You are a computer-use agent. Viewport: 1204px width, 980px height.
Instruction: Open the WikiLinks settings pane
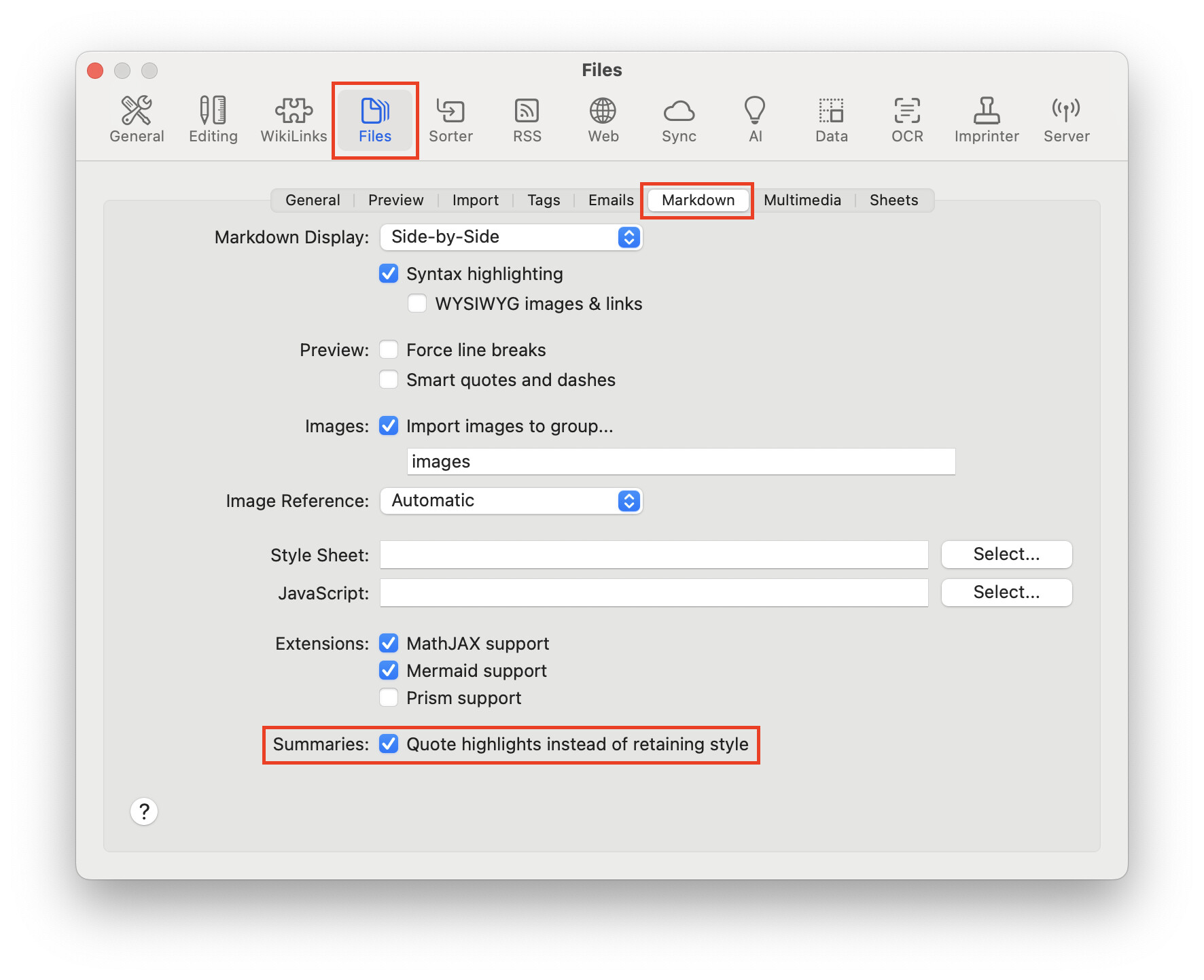294,119
